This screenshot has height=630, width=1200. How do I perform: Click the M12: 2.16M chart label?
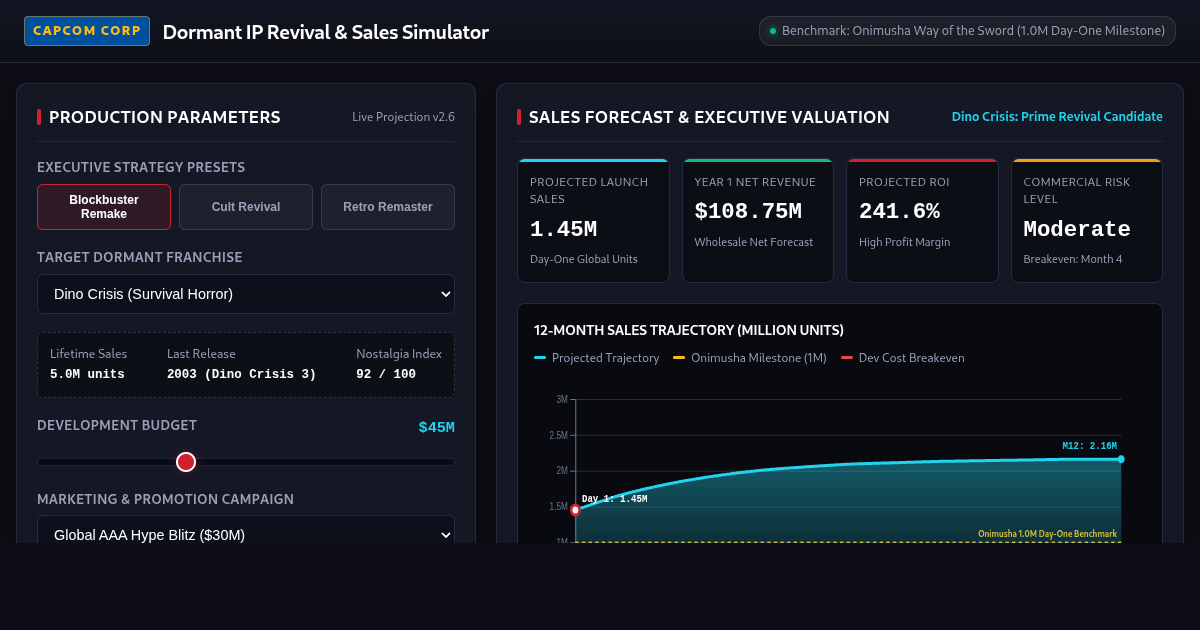pyautogui.click(x=1089, y=446)
